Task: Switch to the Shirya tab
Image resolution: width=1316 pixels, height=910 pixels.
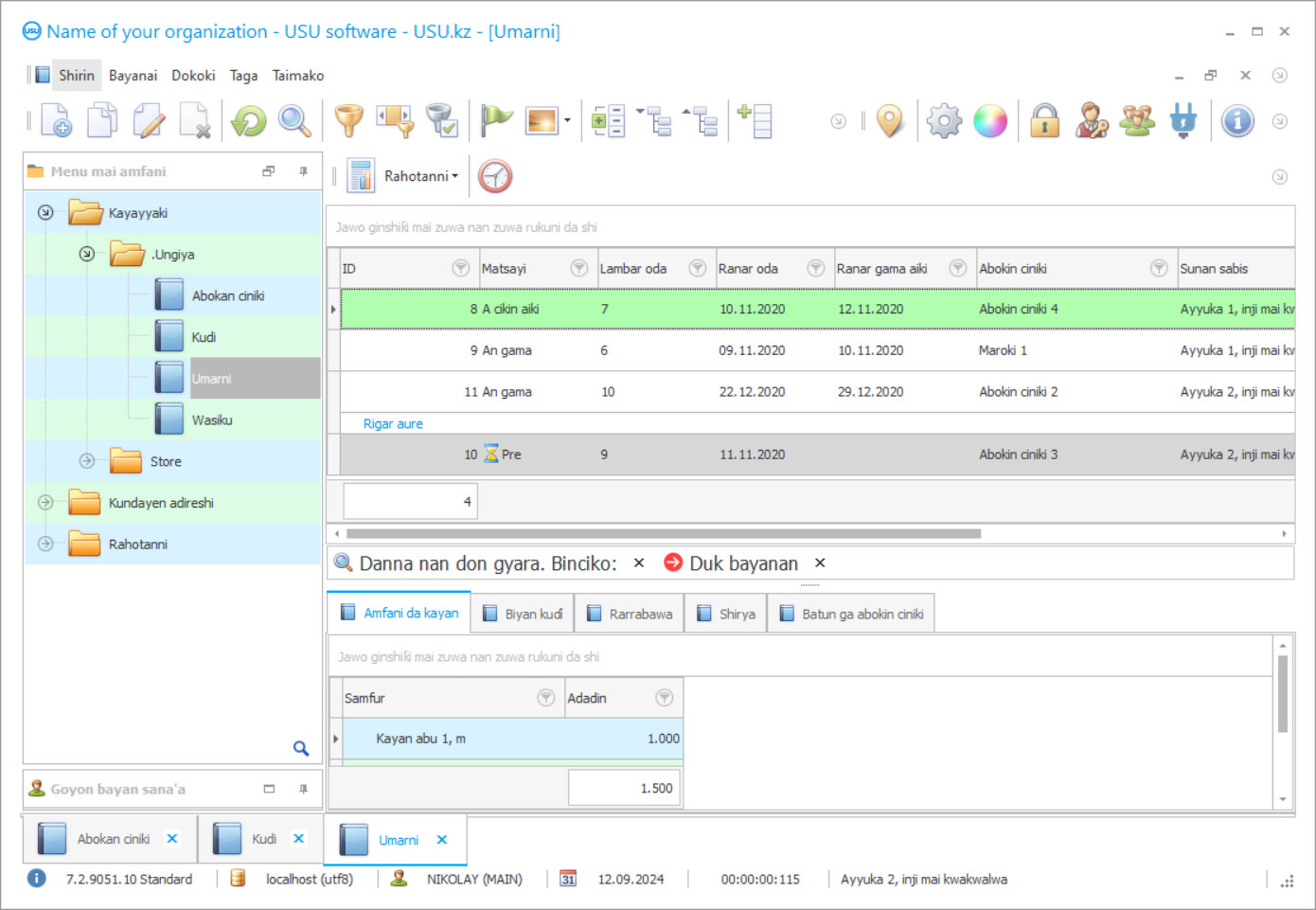Action: [726, 614]
